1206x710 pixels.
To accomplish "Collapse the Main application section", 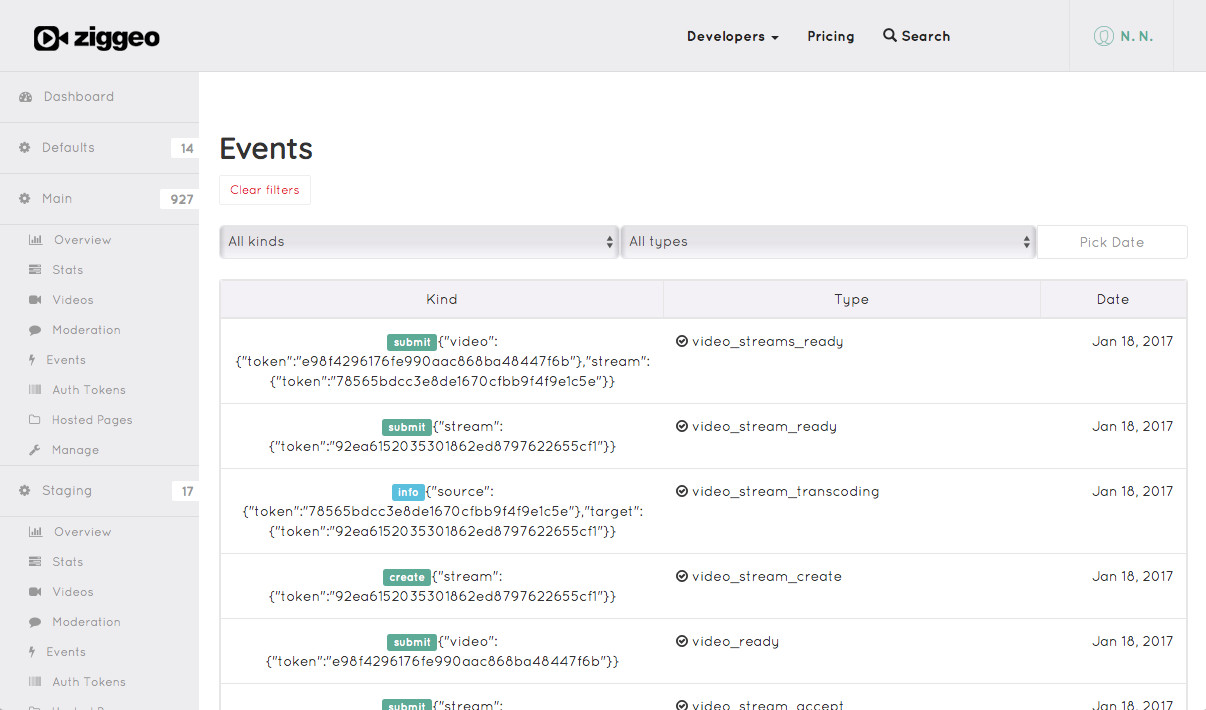I will [x=57, y=199].
